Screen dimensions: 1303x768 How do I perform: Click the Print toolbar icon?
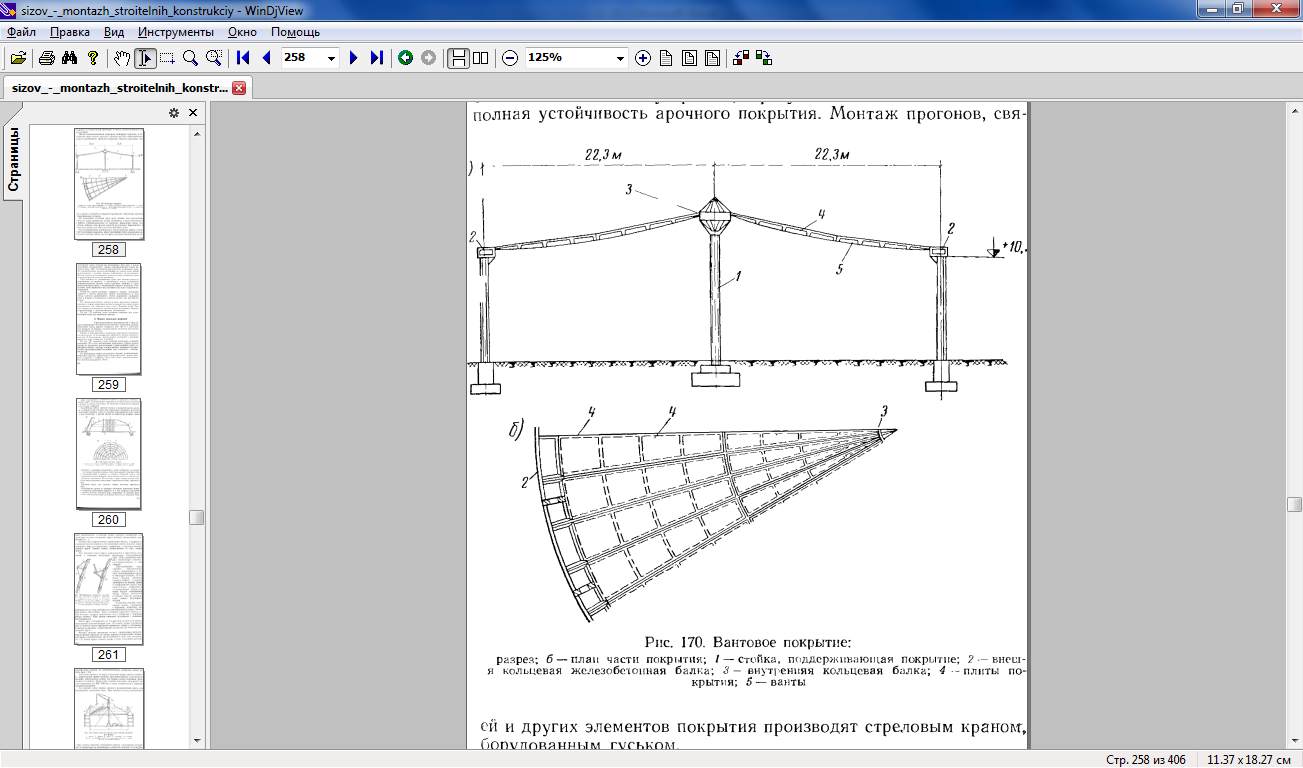[46, 58]
